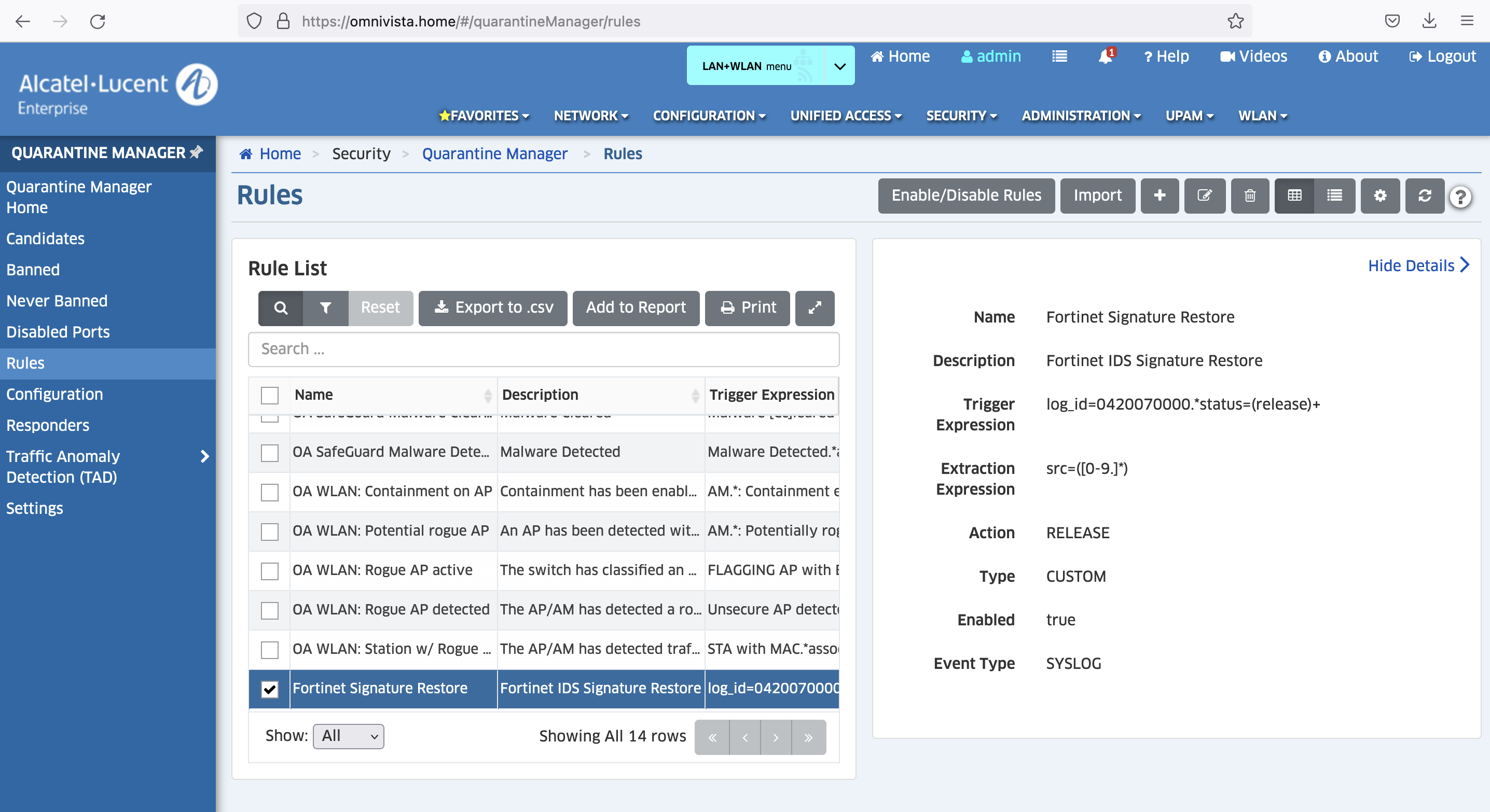This screenshot has height=812, width=1490.
Task: Uncheck the Fortinet Signature Restore checkbox
Action: pyautogui.click(x=270, y=689)
